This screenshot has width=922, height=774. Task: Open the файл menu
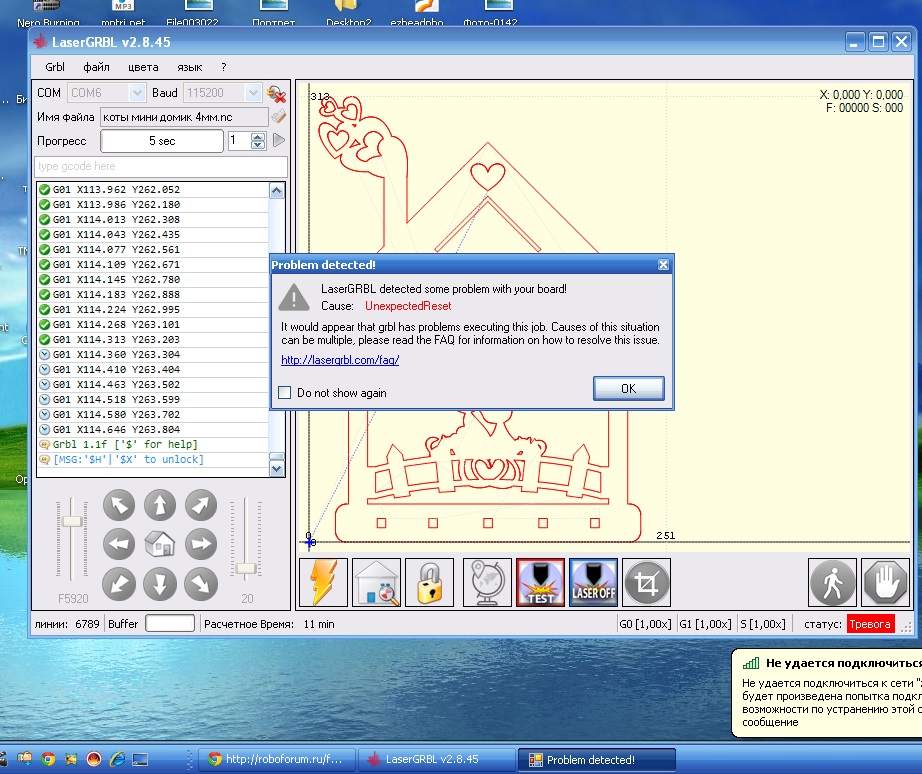(x=96, y=67)
